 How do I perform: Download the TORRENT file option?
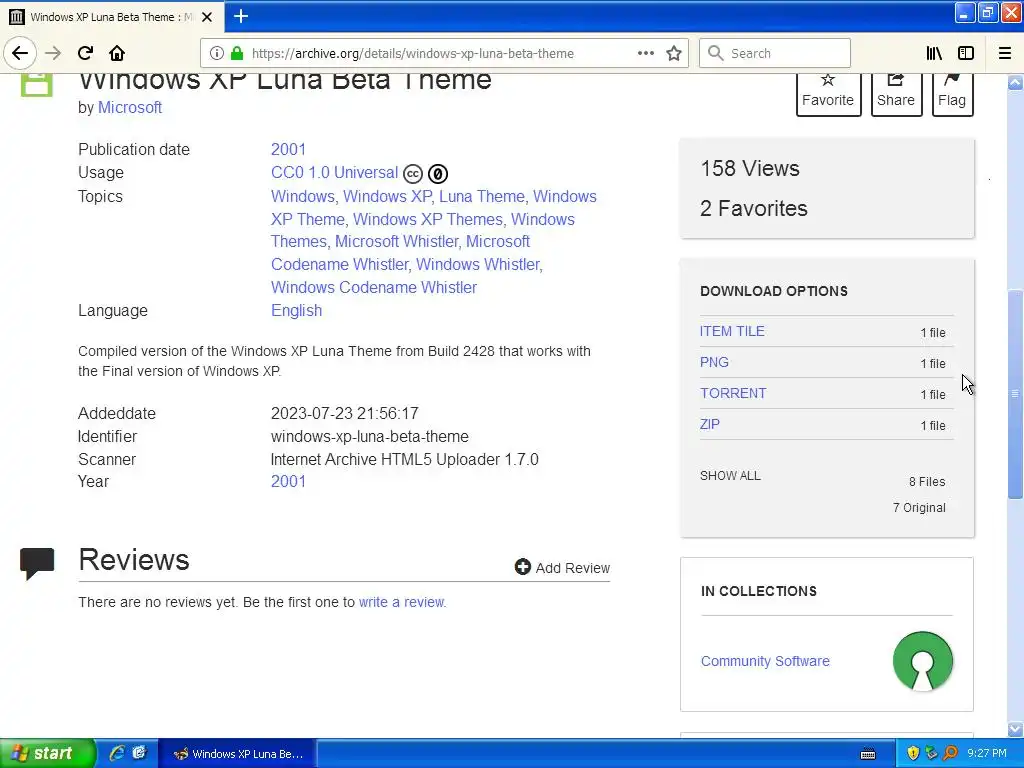coord(733,393)
